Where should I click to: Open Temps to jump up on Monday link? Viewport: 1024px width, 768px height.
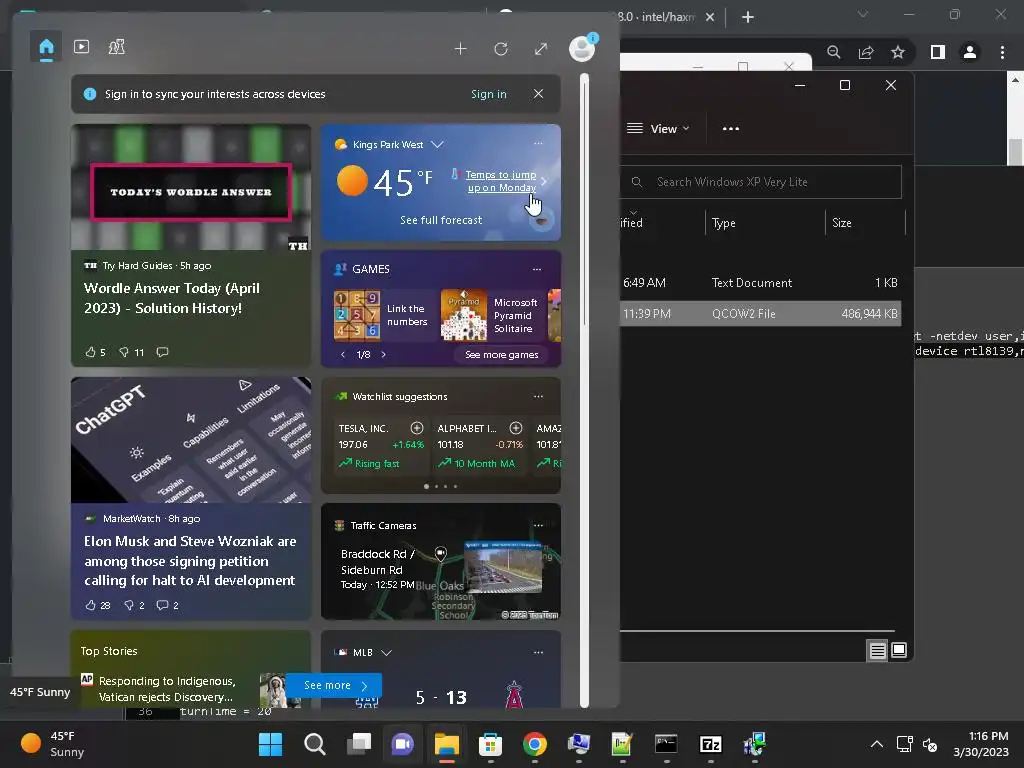(x=501, y=181)
